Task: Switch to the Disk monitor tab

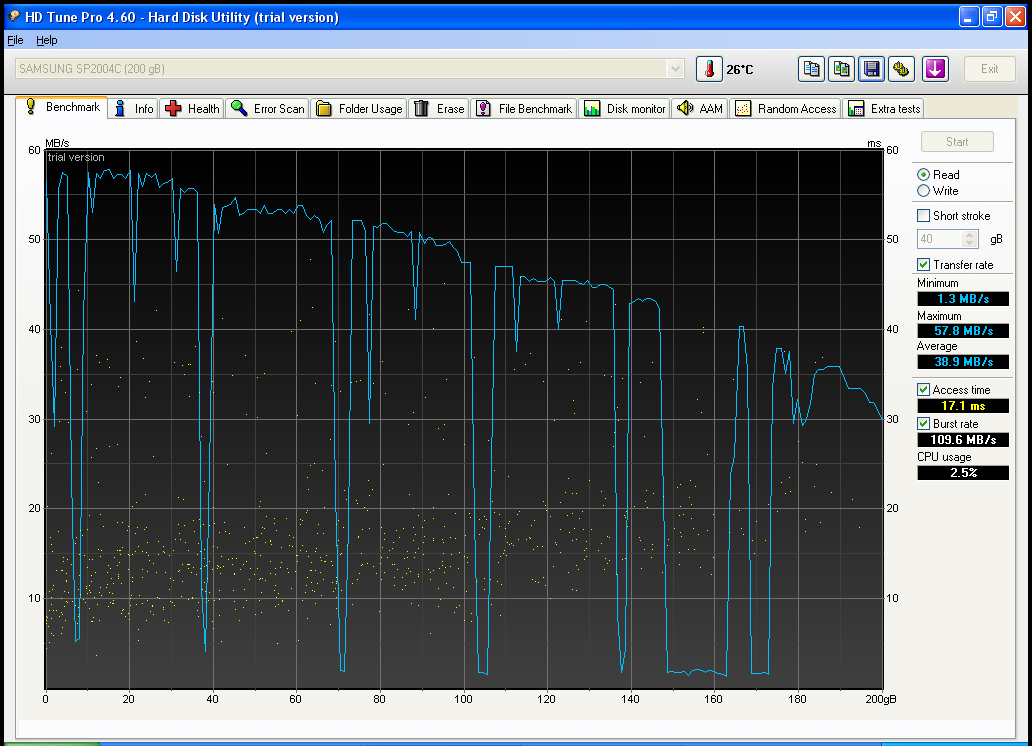Action: coord(625,109)
